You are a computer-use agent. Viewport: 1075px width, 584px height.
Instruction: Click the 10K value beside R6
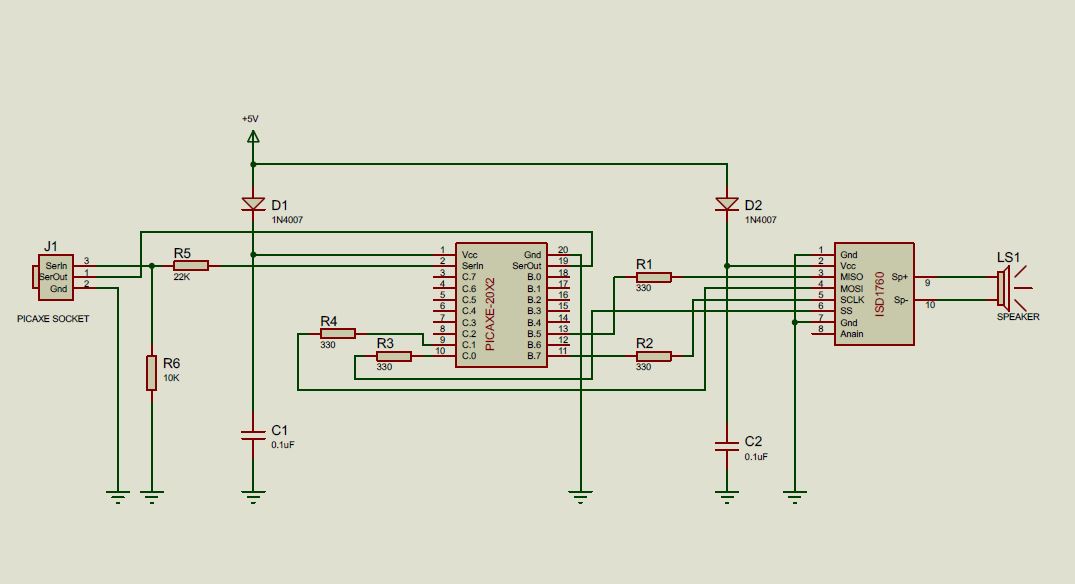pos(171,378)
